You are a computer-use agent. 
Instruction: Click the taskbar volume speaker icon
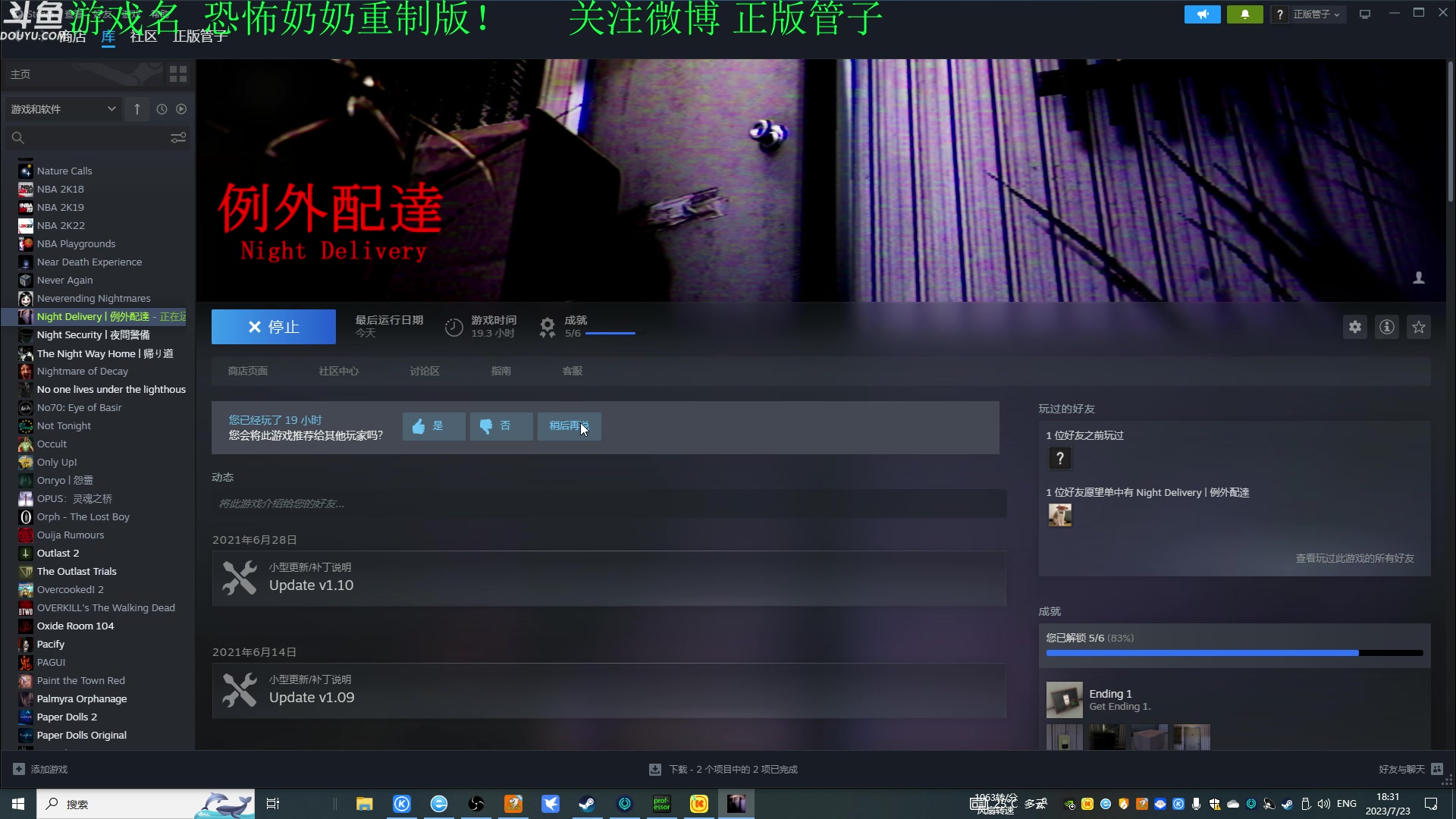(x=1324, y=804)
